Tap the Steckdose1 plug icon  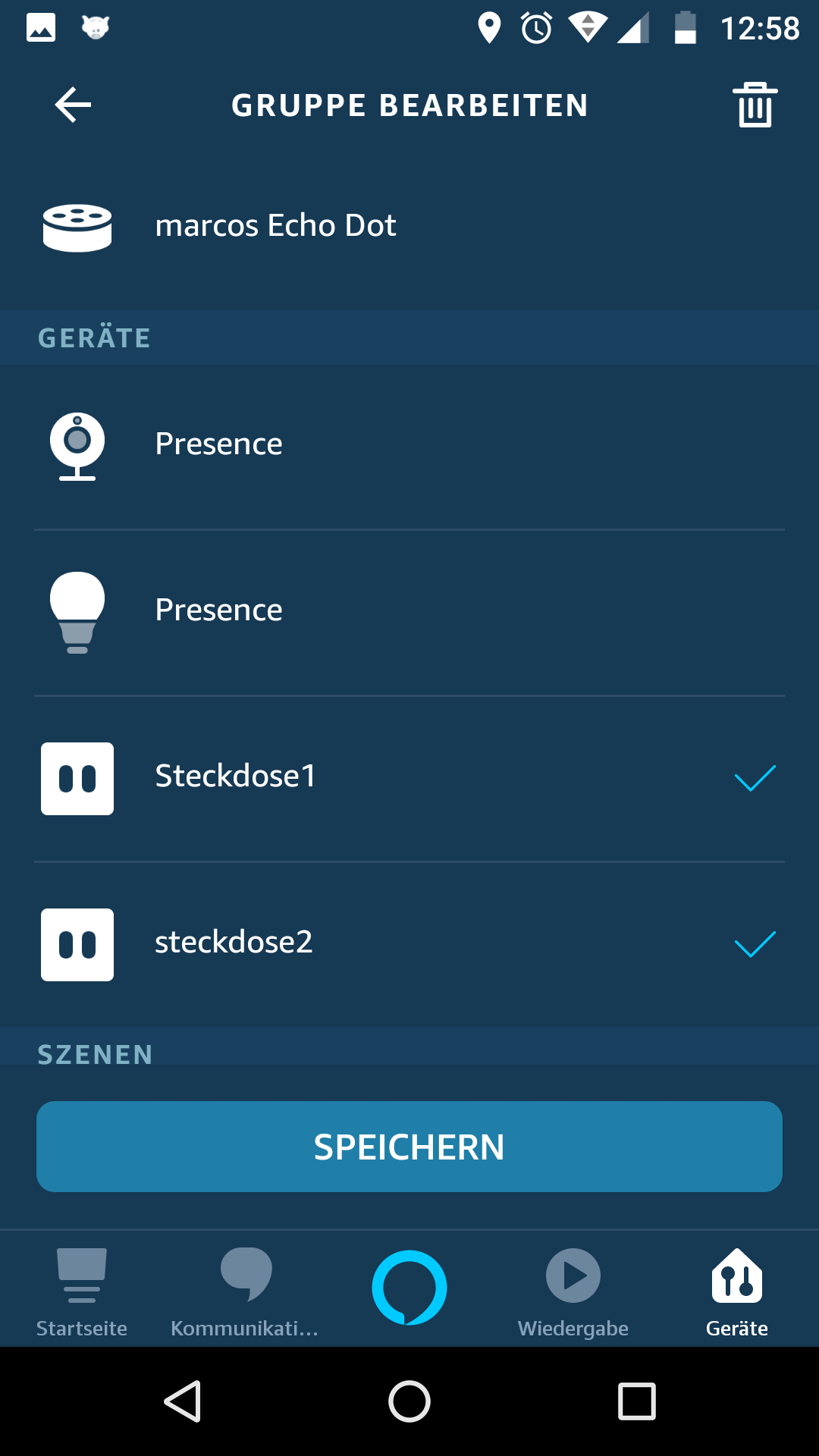click(x=77, y=779)
